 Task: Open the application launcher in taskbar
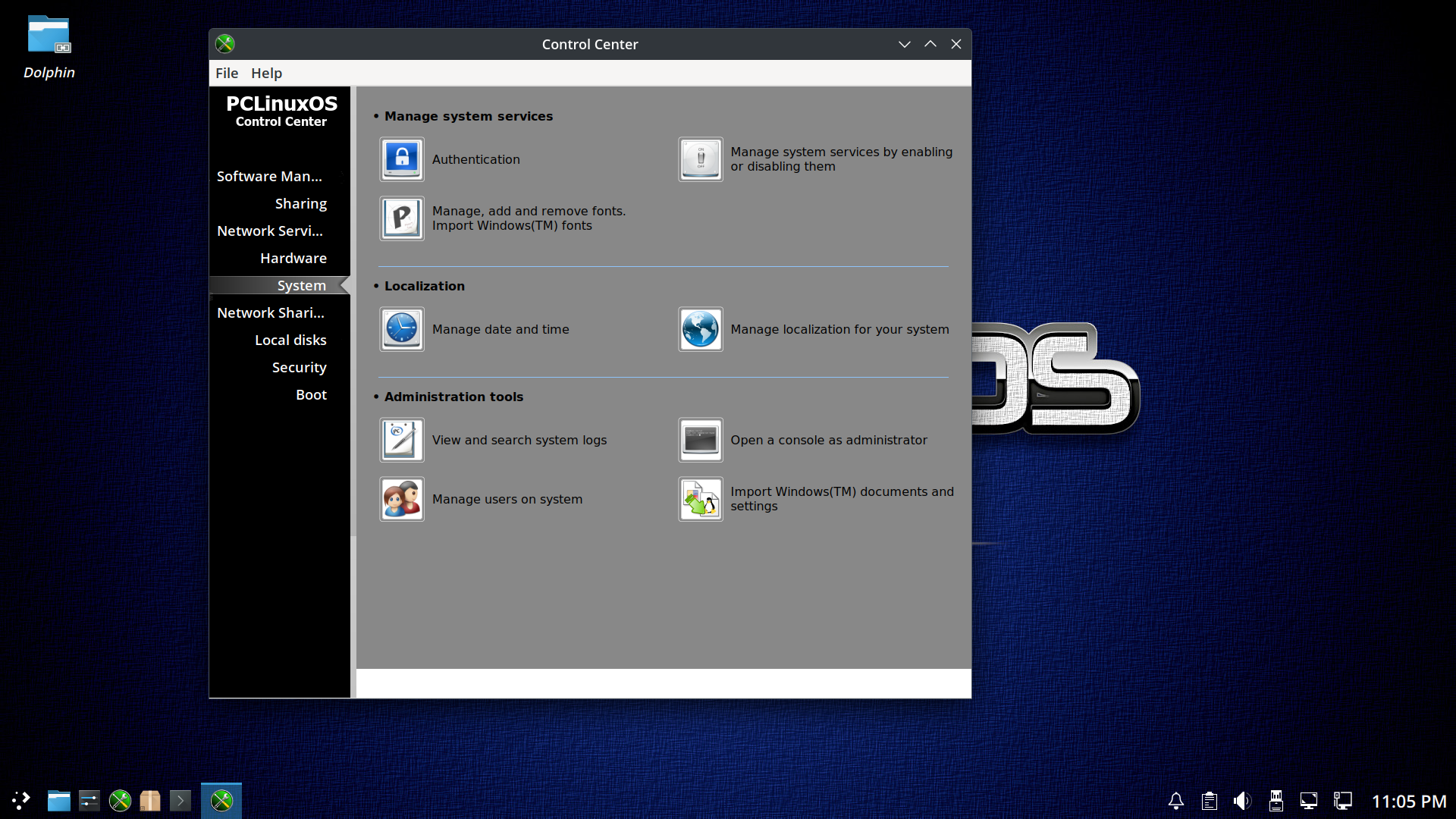tap(20, 800)
